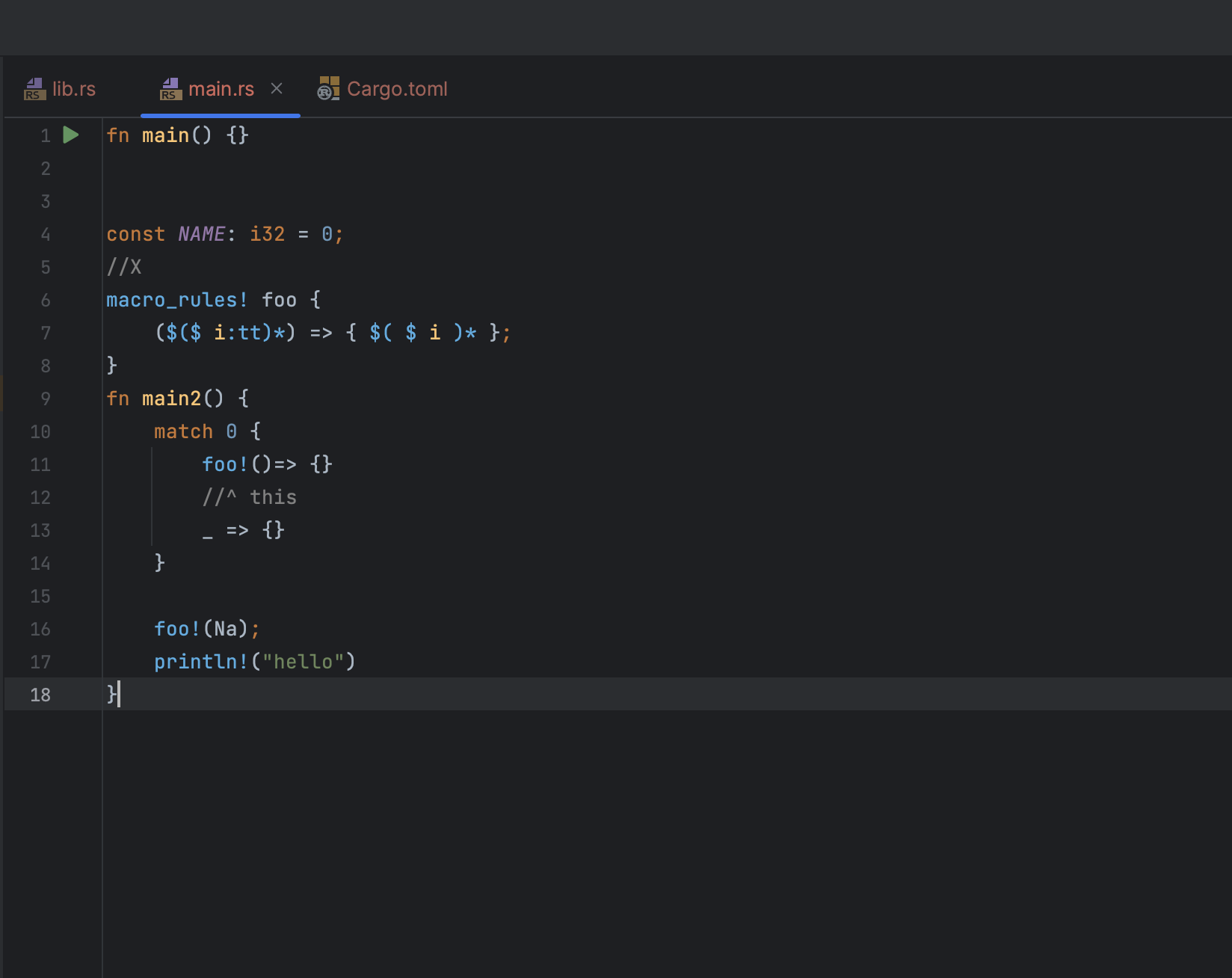The height and width of the screenshot is (978, 1232).
Task: Click the //^ this comment
Action: pyautogui.click(x=249, y=496)
